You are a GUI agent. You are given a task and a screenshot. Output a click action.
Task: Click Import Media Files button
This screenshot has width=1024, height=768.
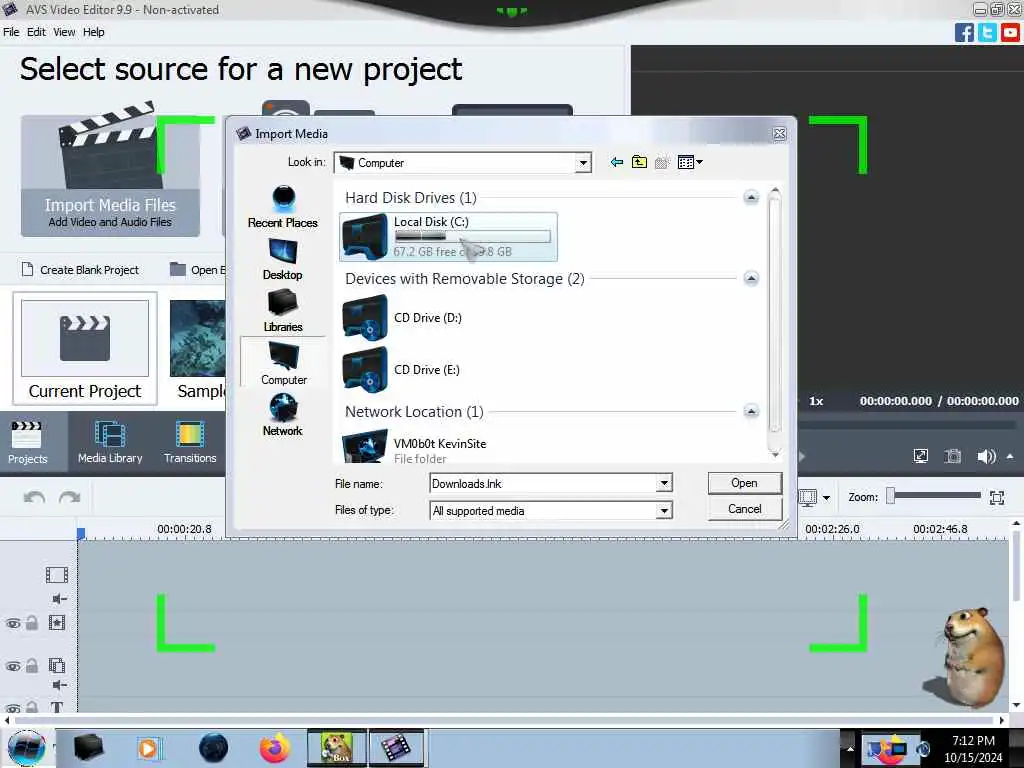tap(110, 176)
